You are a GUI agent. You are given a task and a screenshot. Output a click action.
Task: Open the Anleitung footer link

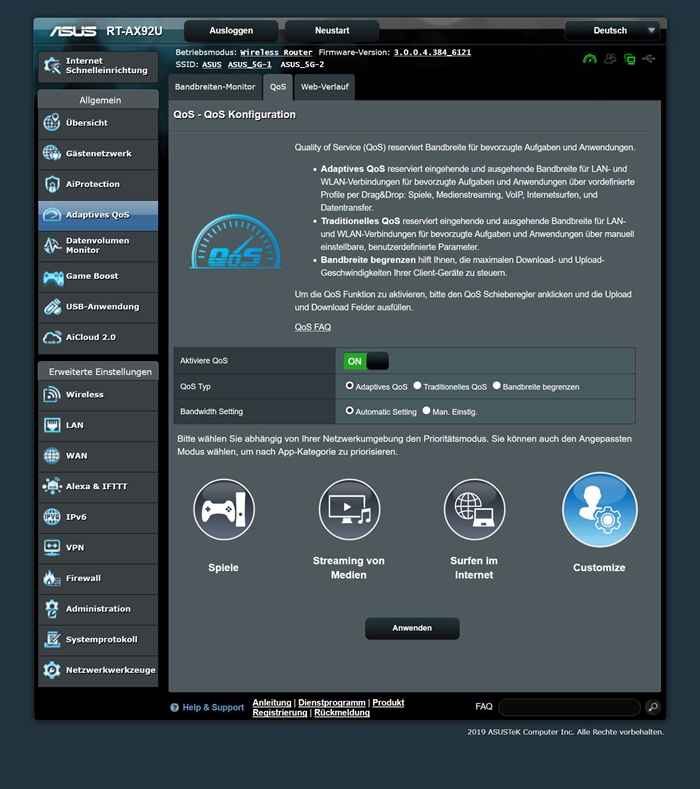click(272, 702)
